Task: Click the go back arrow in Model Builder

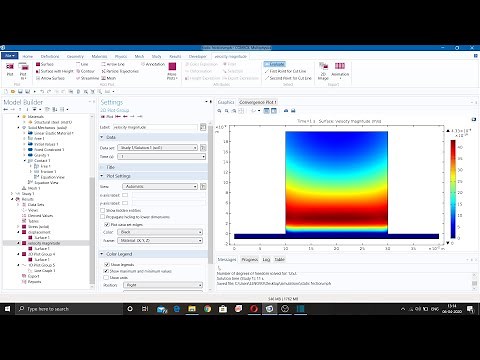Action: 6,109
